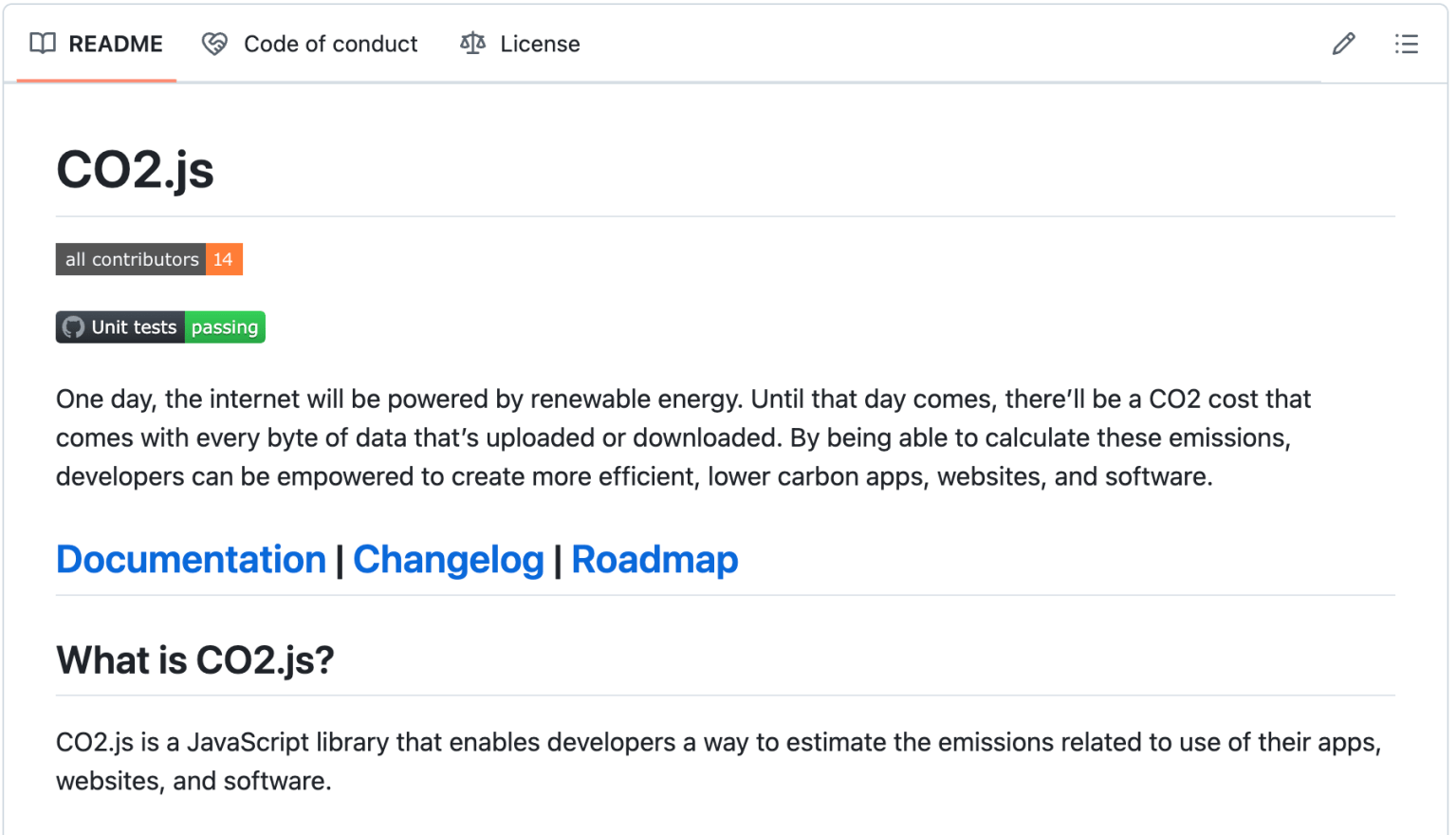Click the CO2.js heading
The height and width of the screenshot is (835, 1456).
[x=135, y=169]
